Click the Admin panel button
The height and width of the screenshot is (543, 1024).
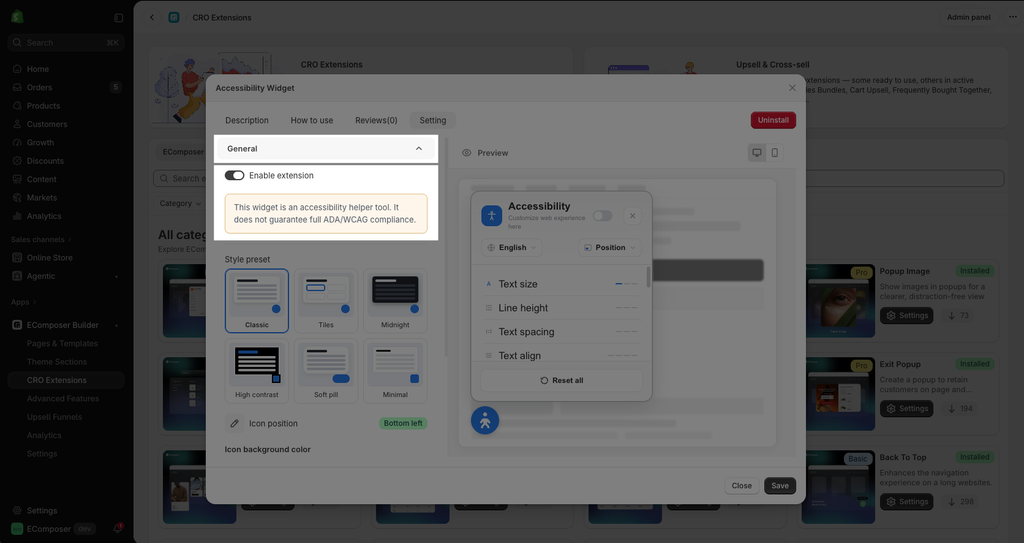pyautogui.click(x=968, y=18)
